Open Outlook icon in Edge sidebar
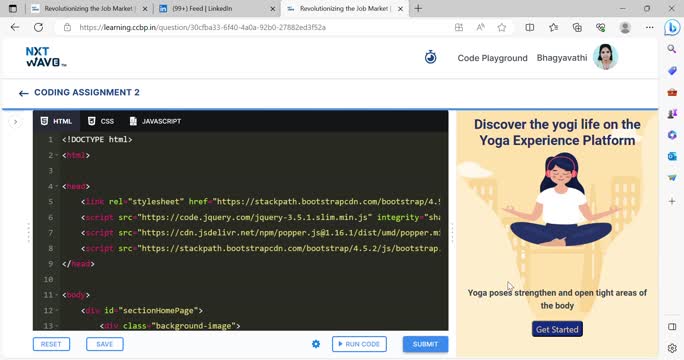 (672, 156)
